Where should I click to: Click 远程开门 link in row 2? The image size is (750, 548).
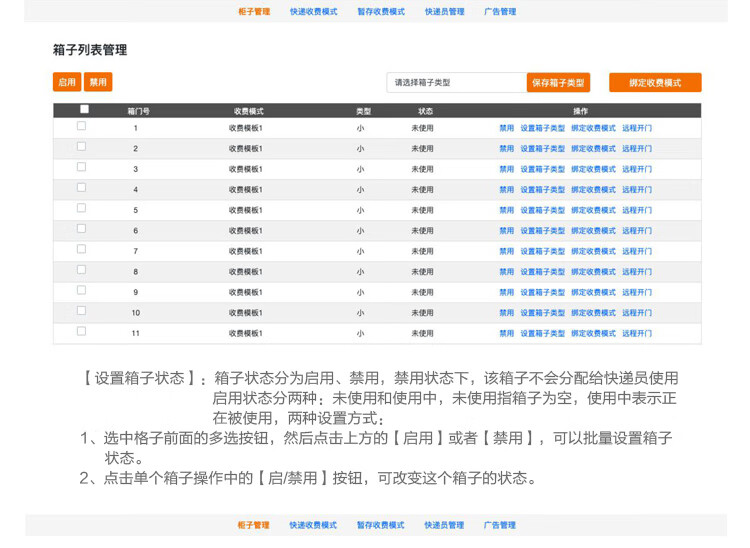point(636,149)
